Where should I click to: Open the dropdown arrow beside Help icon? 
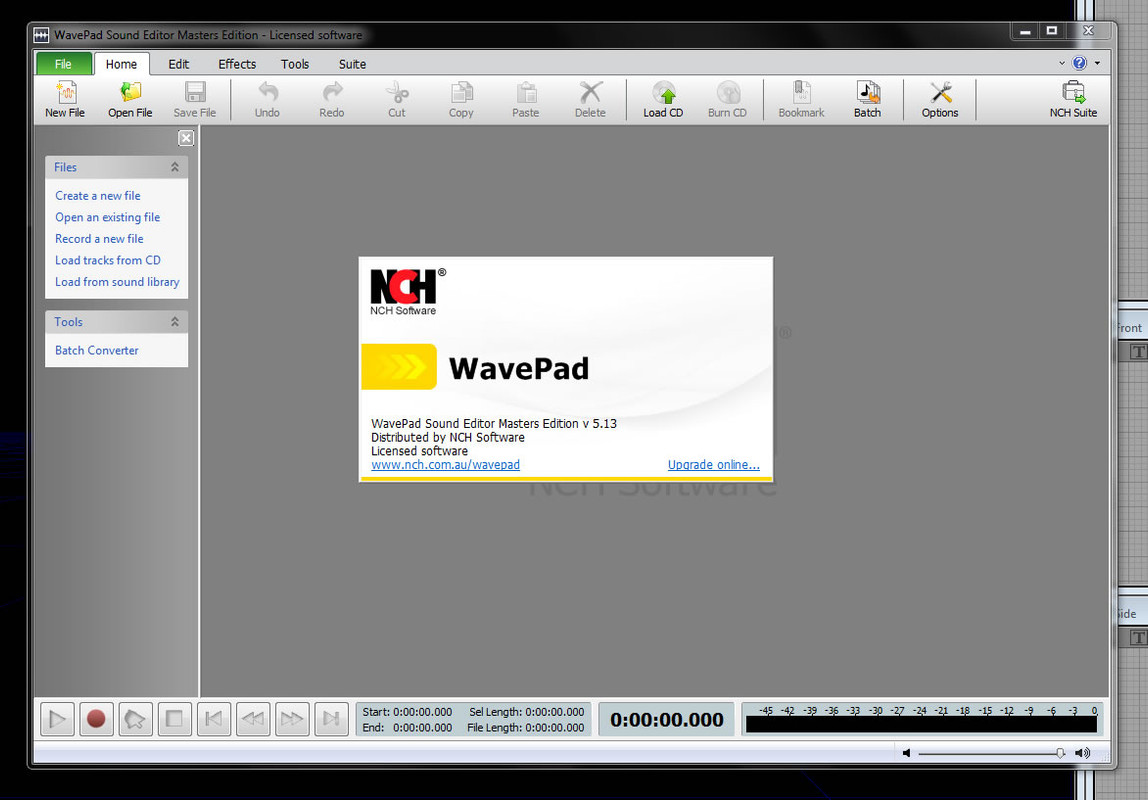point(1097,63)
